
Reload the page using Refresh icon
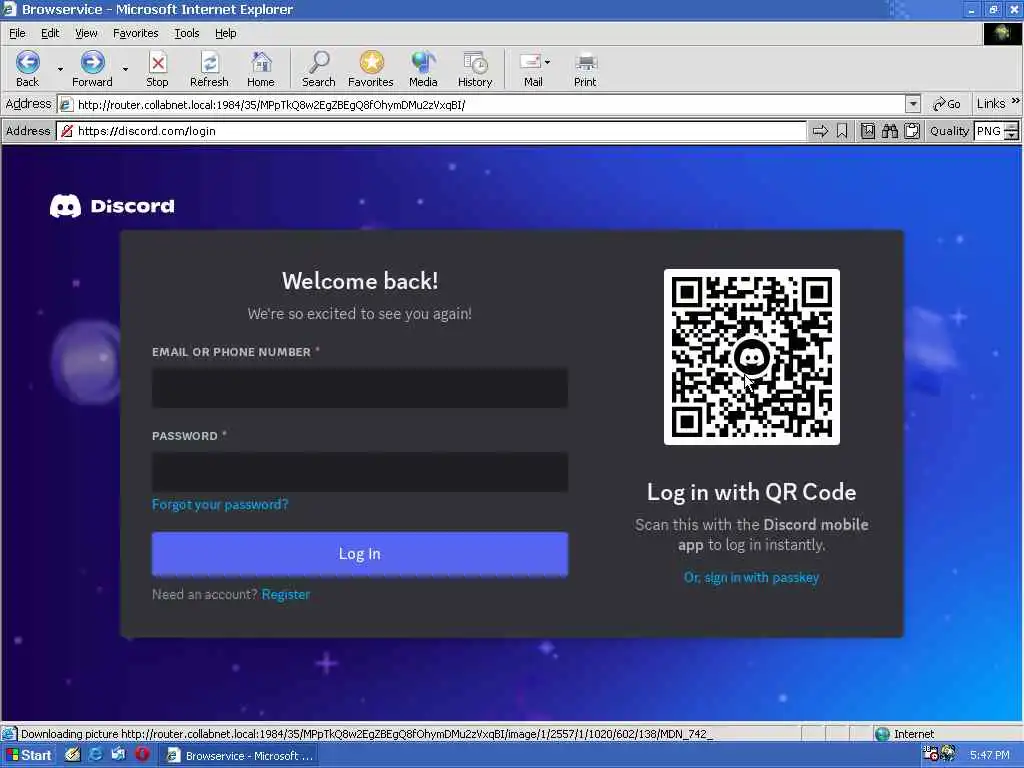(x=209, y=63)
